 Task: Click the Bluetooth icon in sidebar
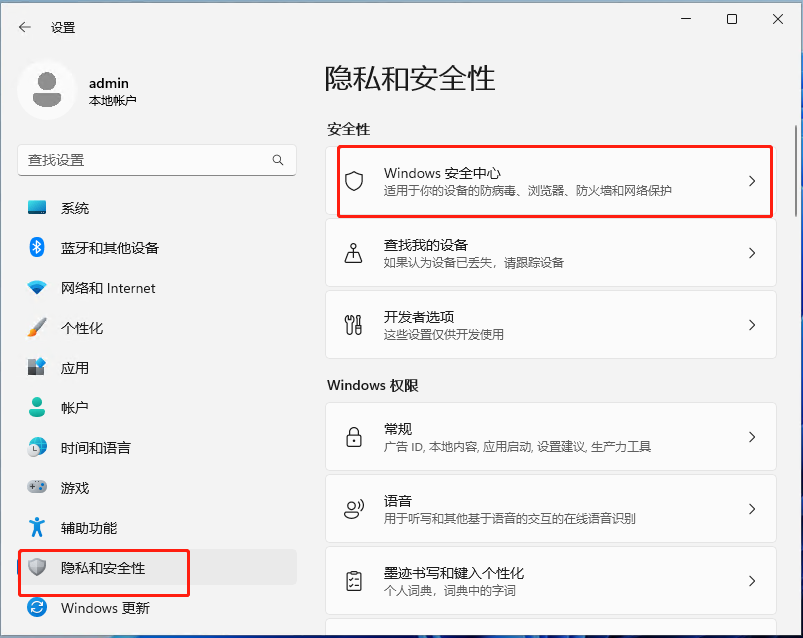tap(37, 247)
